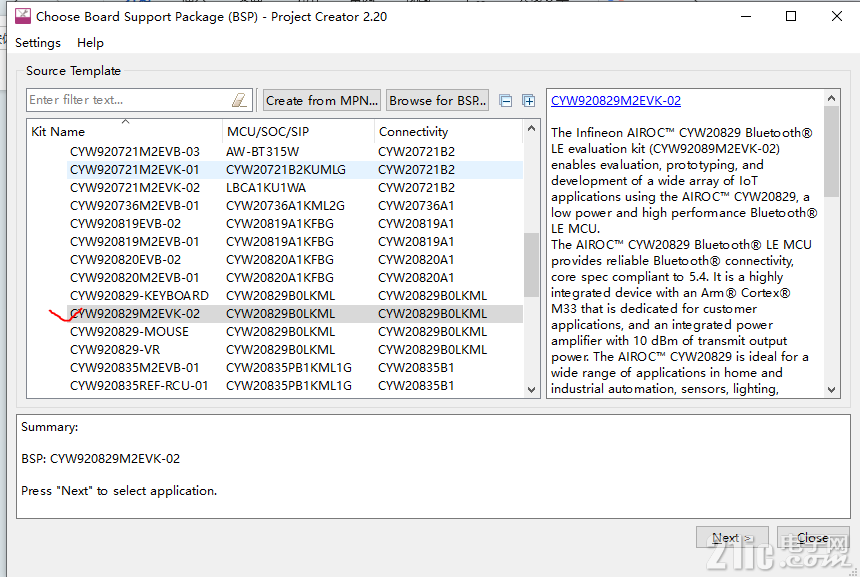Maximize the Project Creator window
This screenshot has height=577, width=860.
point(791,16)
